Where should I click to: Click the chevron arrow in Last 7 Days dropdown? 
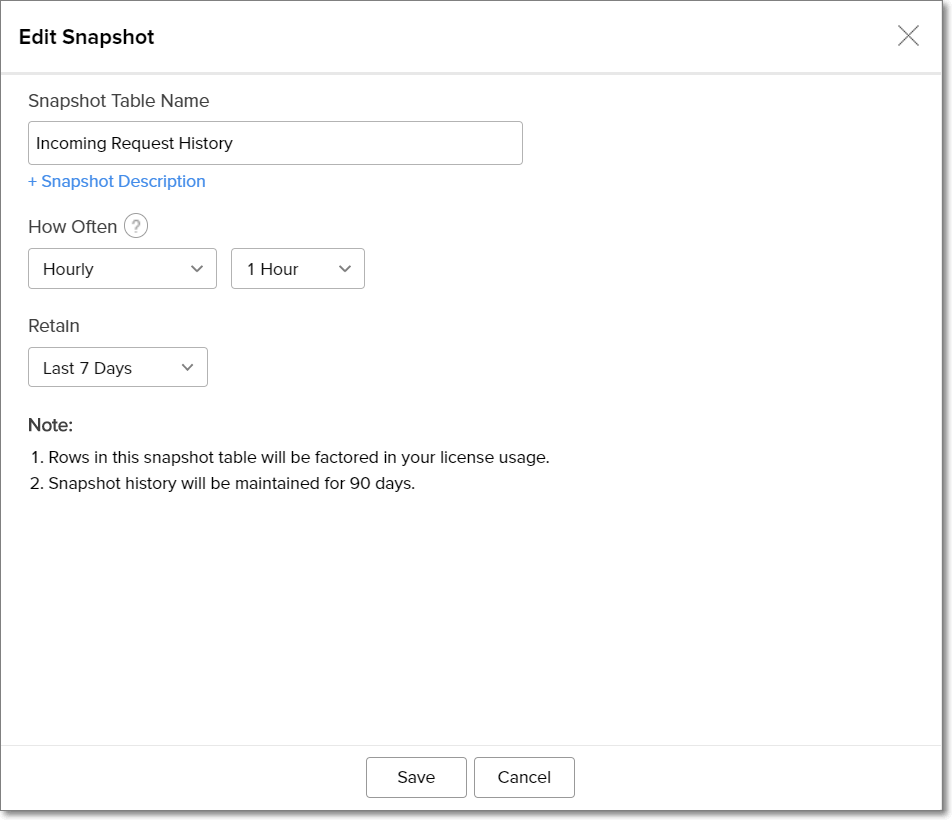[x=187, y=368]
